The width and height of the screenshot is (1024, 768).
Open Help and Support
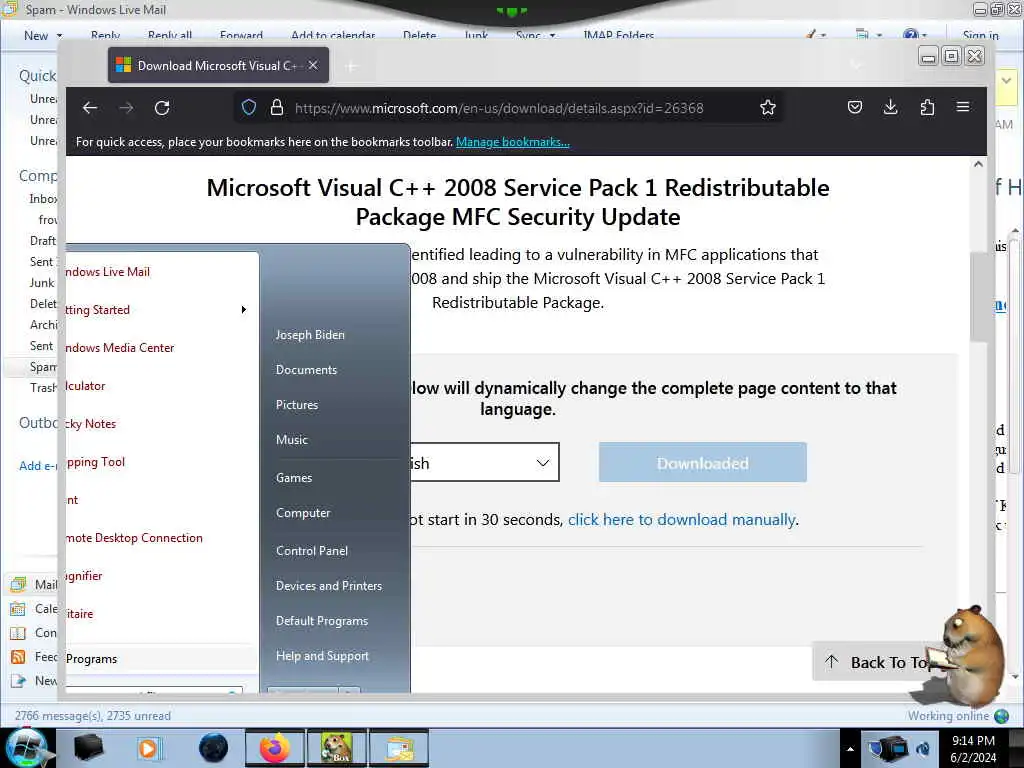tap(322, 656)
